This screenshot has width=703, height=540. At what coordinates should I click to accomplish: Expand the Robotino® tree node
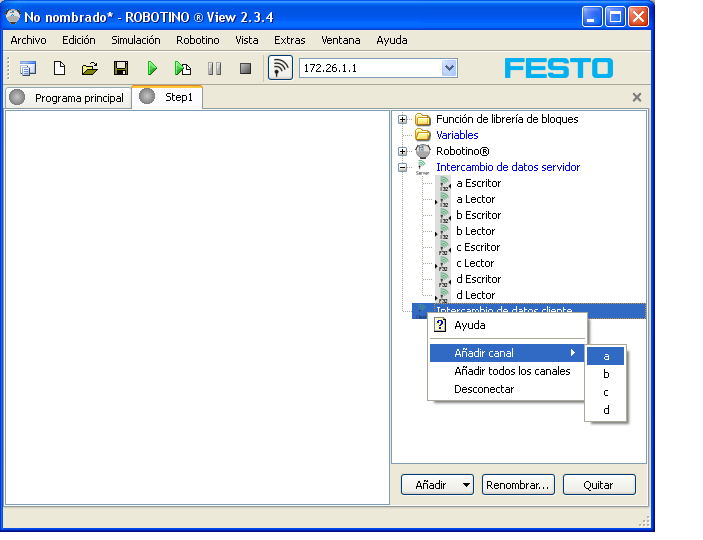403,152
